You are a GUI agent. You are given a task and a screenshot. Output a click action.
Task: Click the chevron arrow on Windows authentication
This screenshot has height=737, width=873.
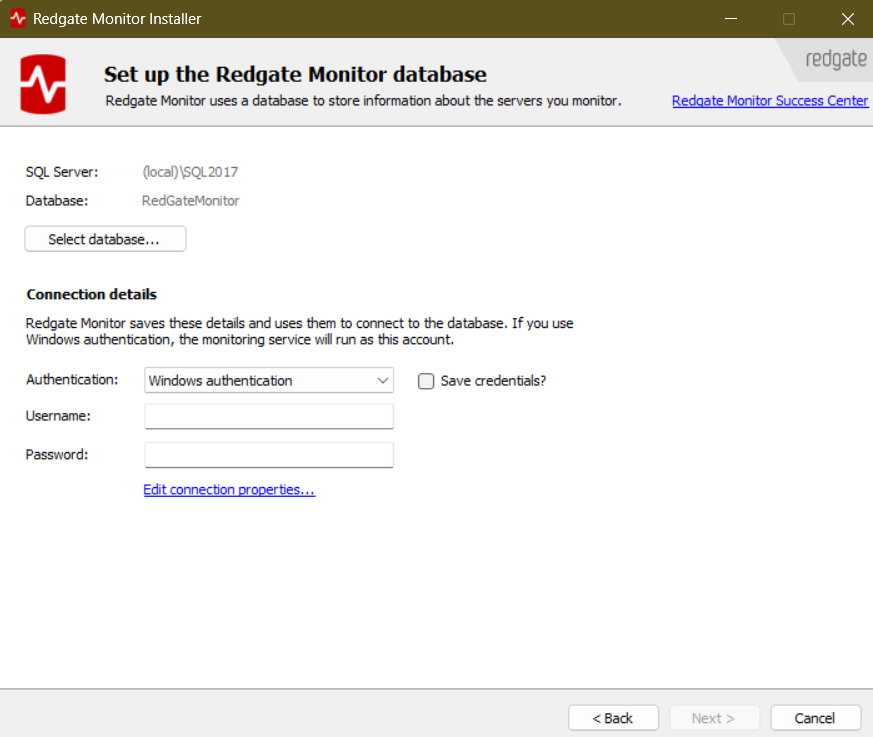point(382,381)
